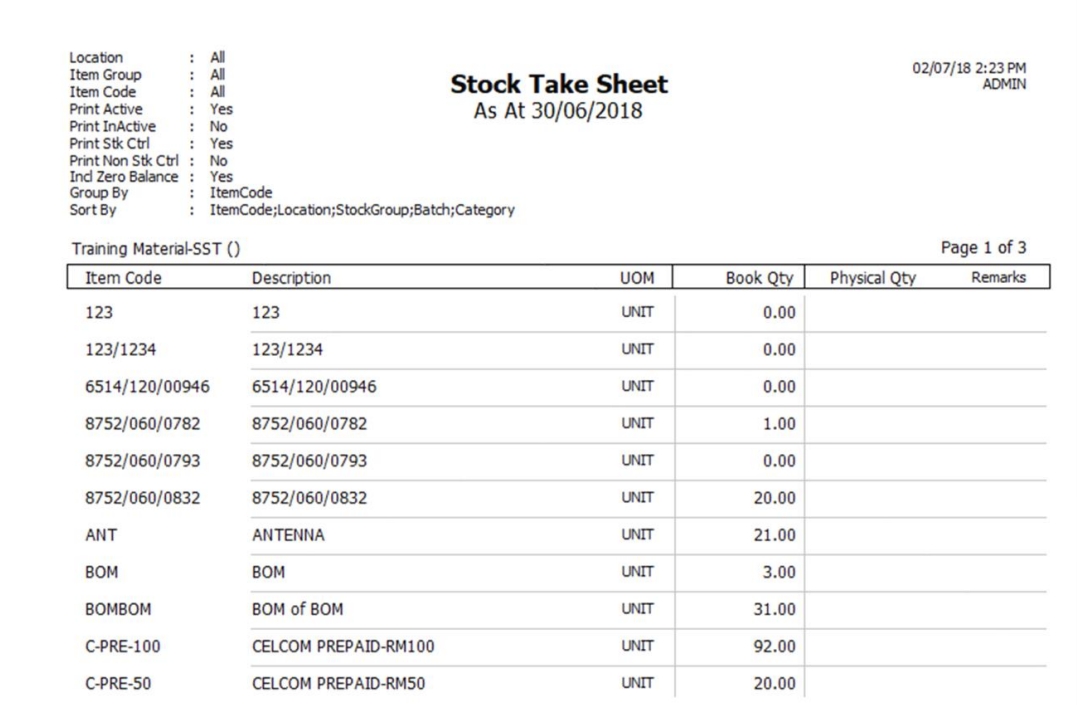The image size is (1077, 705).
Task: Click the As At 30/06/2018 date text
Action: click(x=558, y=111)
